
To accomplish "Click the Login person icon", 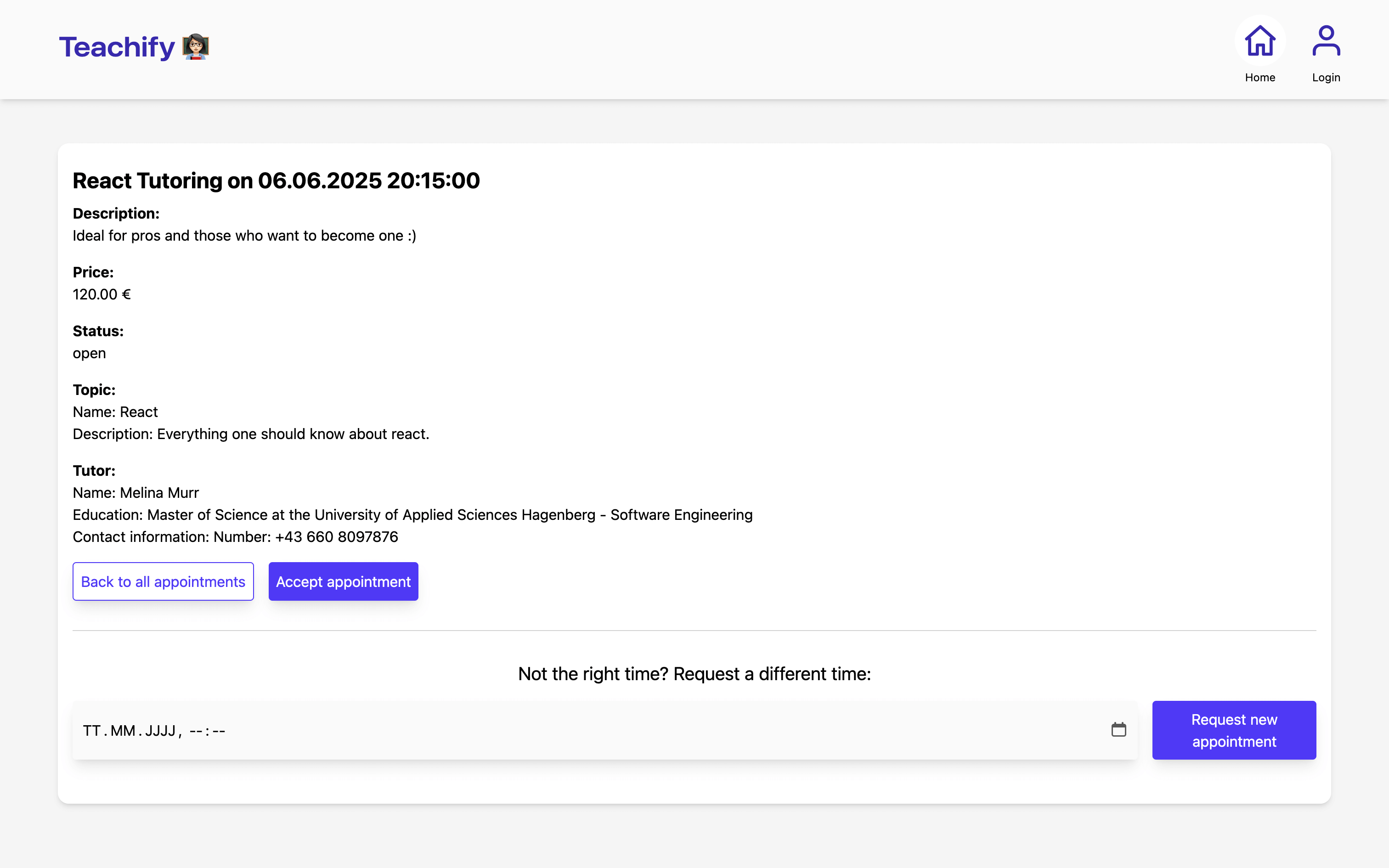I will click(1326, 41).
